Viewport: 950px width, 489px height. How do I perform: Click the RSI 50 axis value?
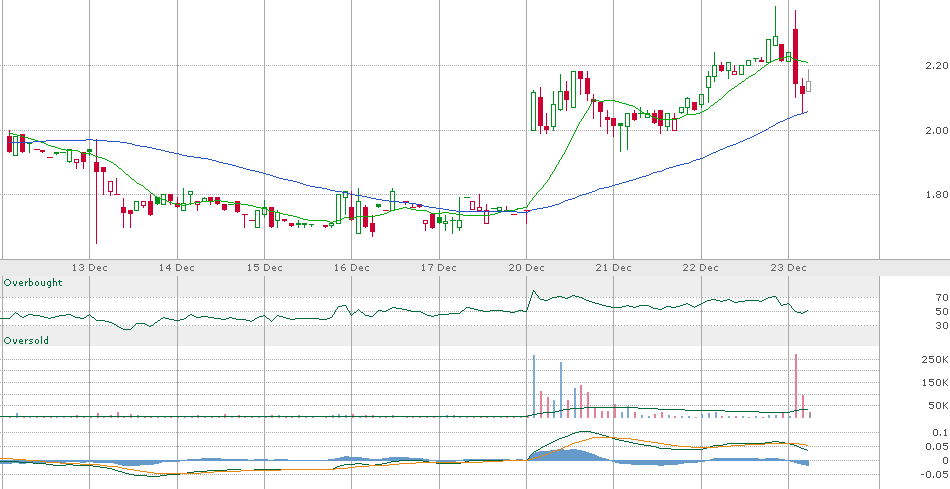(942, 311)
